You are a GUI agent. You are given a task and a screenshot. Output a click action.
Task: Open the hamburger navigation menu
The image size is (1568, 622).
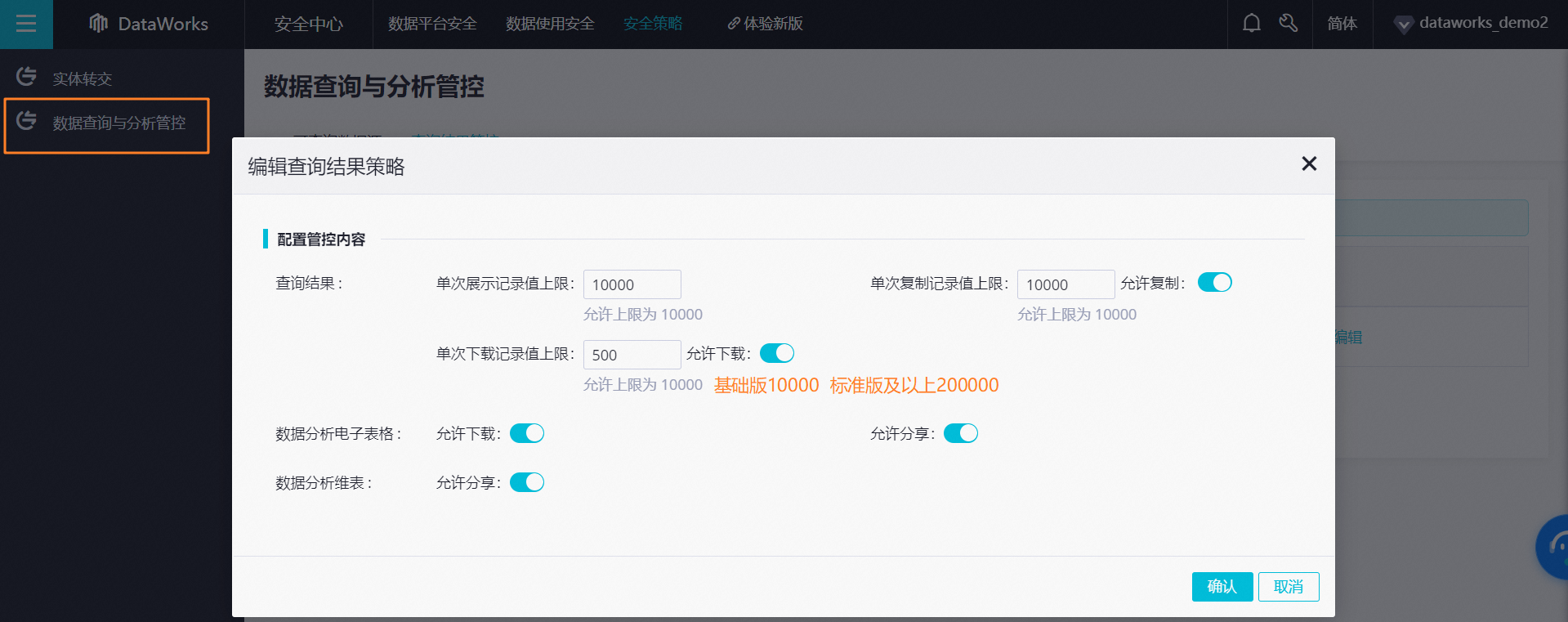[26, 24]
